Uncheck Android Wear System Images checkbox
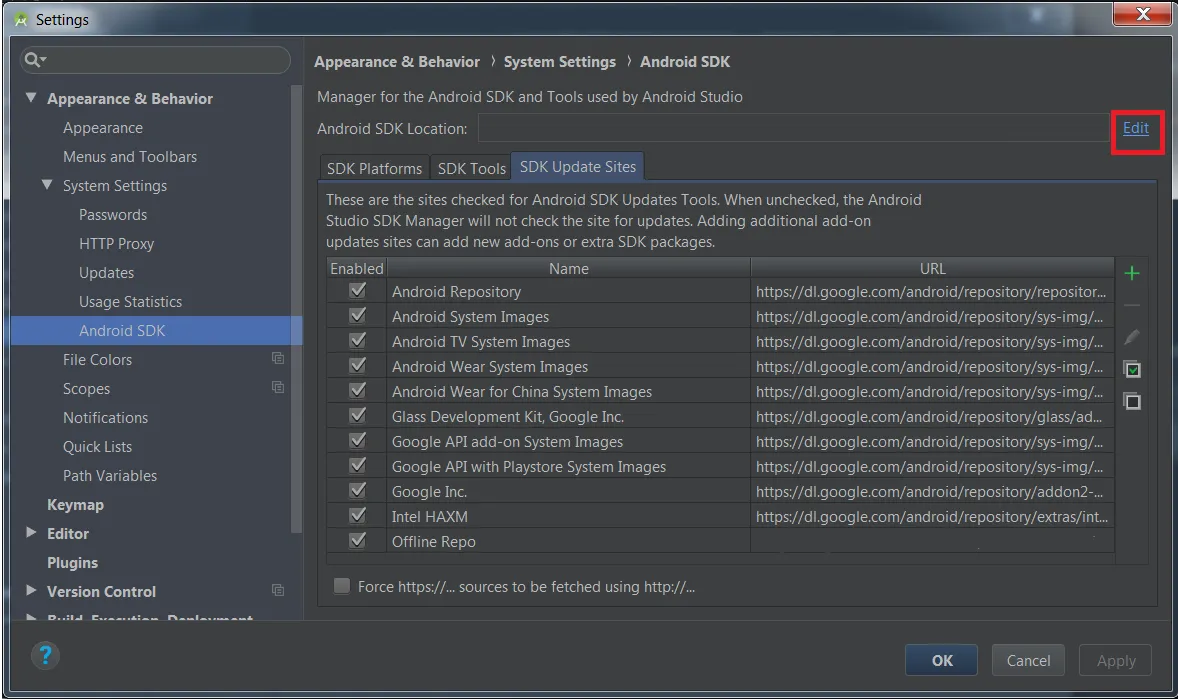Viewport: 1178px width, 699px height. (358, 365)
